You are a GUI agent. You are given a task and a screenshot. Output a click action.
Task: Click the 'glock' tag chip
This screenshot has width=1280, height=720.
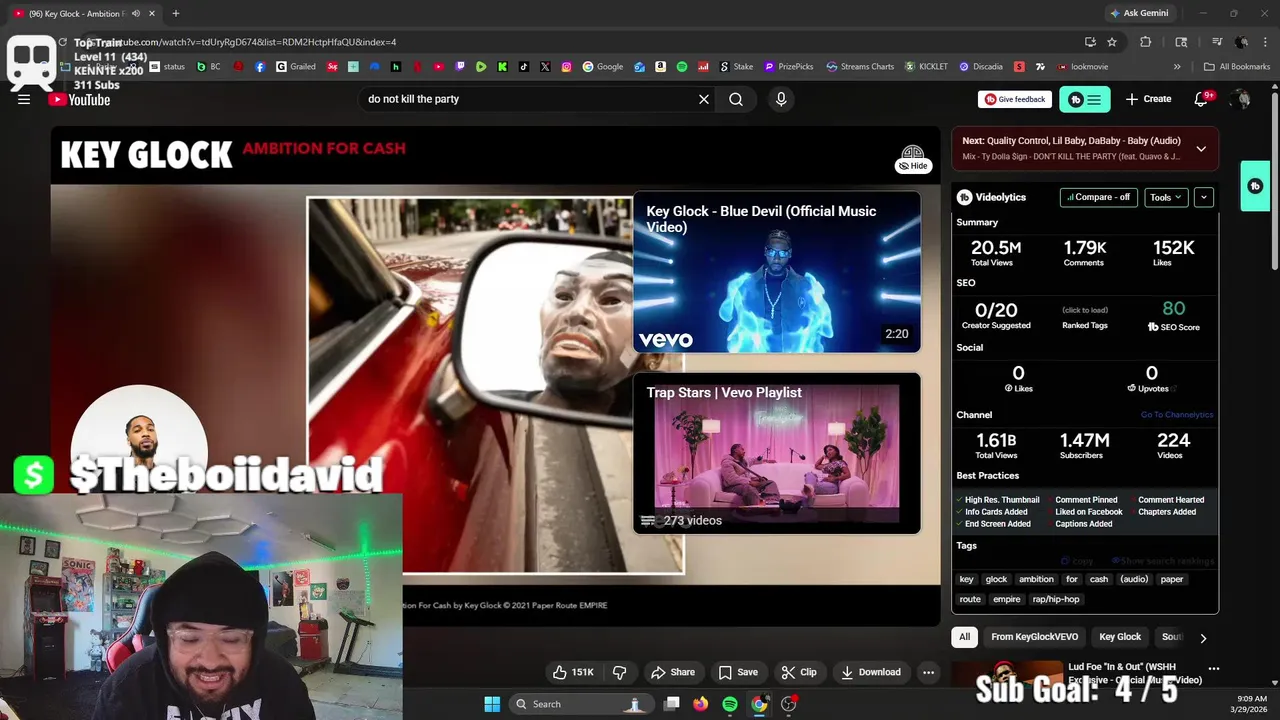(x=997, y=579)
